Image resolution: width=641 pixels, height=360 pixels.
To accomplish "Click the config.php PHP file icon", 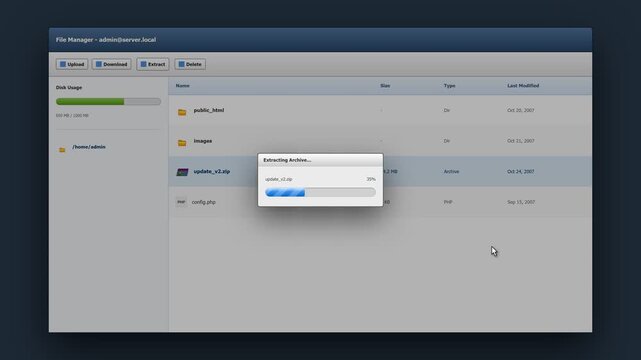I will point(181,202).
